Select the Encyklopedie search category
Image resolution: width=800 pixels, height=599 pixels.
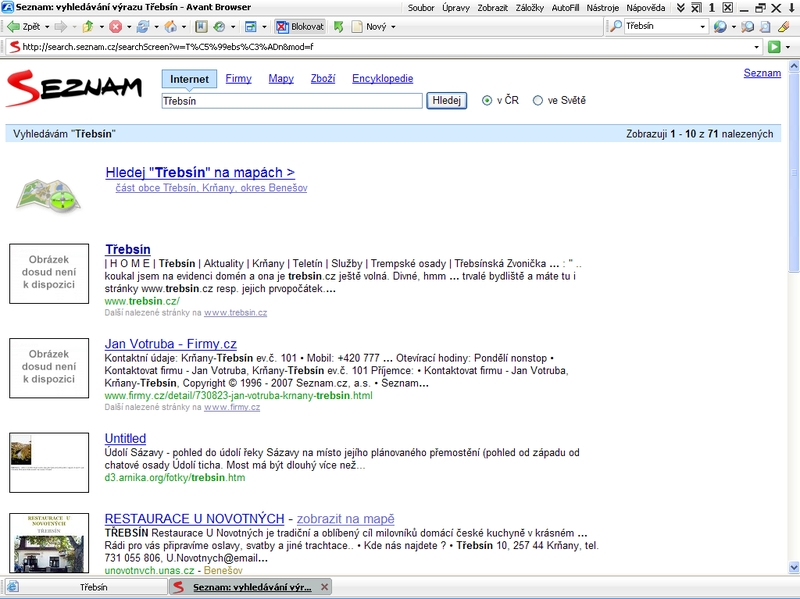[383, 79]
